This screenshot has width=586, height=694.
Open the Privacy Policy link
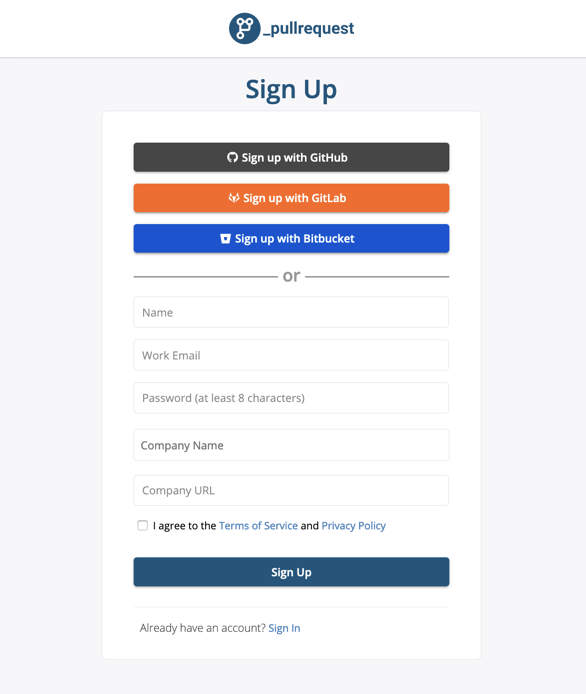[x=354, y=526]
